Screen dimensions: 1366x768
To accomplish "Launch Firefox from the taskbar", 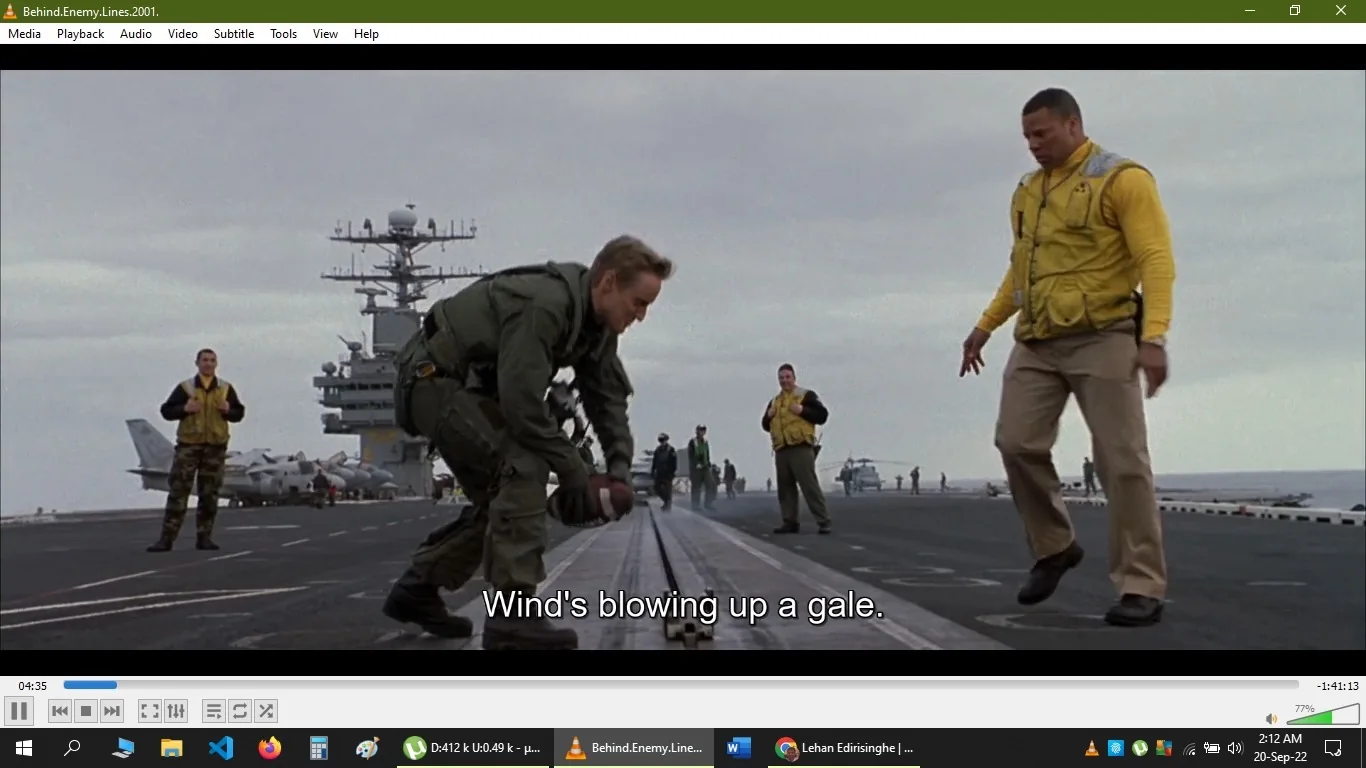I will (270, 748).
